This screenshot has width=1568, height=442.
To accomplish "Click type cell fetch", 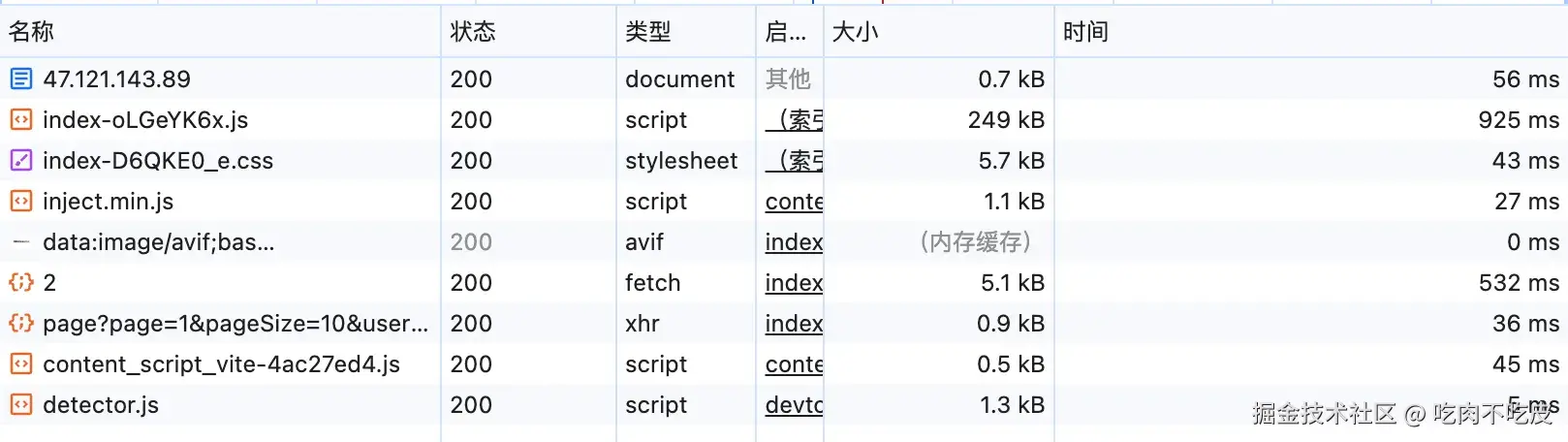I will 653,282.
